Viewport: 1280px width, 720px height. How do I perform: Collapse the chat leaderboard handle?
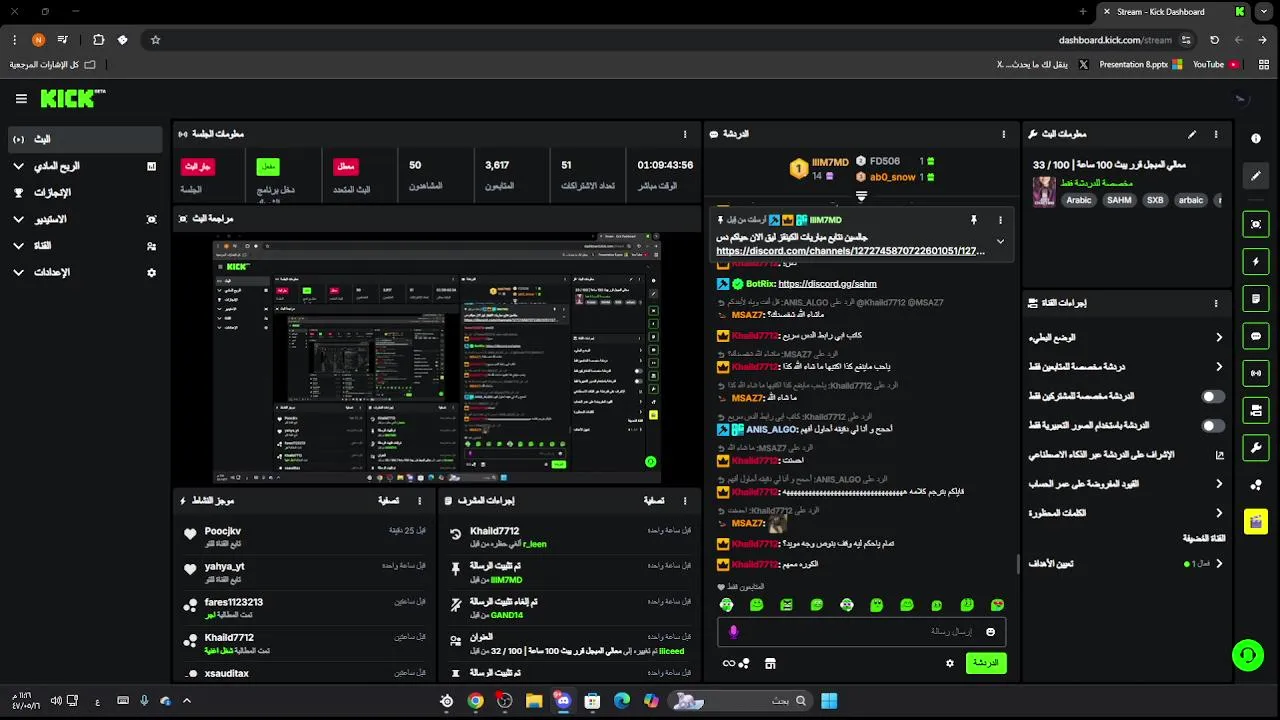point(861,196)
